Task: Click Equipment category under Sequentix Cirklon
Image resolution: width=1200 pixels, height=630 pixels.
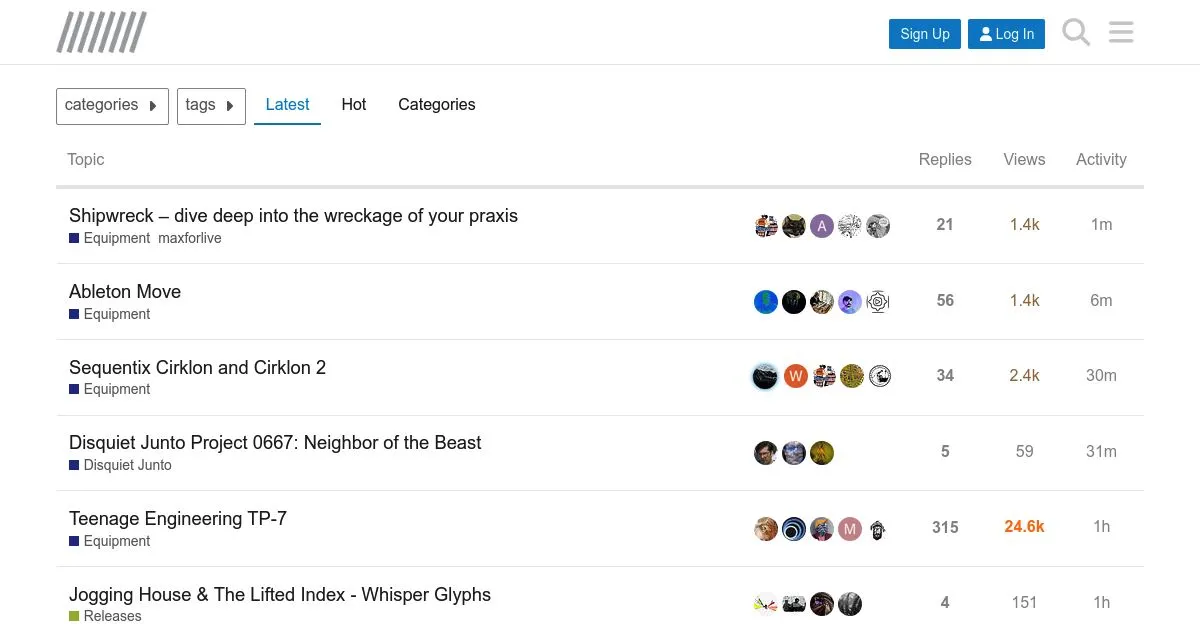Action: (x=110, y=390)
